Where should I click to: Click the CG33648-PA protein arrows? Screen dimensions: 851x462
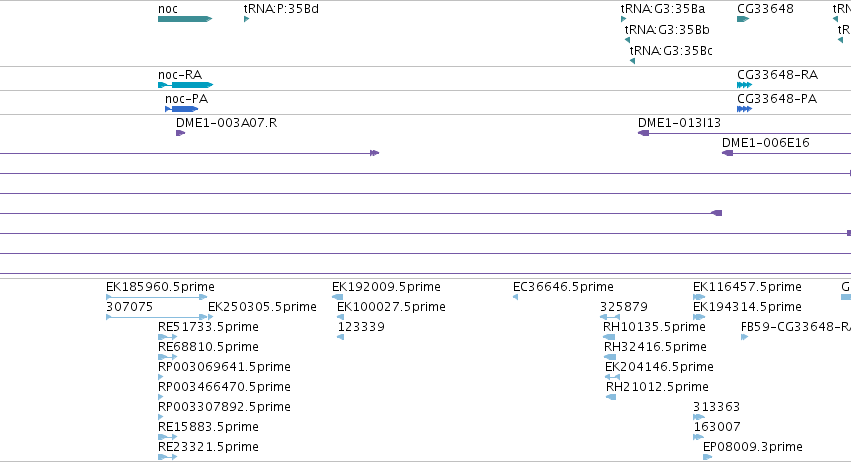pyautogui.click(x=745, y=109)
